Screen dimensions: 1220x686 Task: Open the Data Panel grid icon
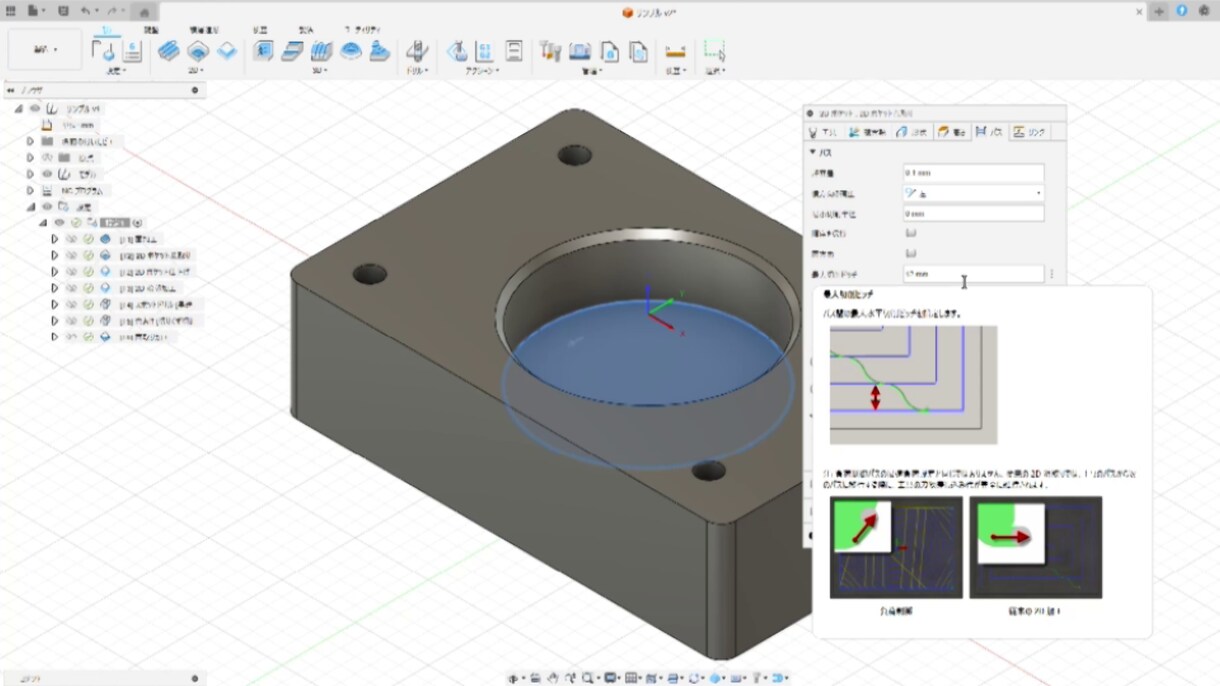click(11, 11)
